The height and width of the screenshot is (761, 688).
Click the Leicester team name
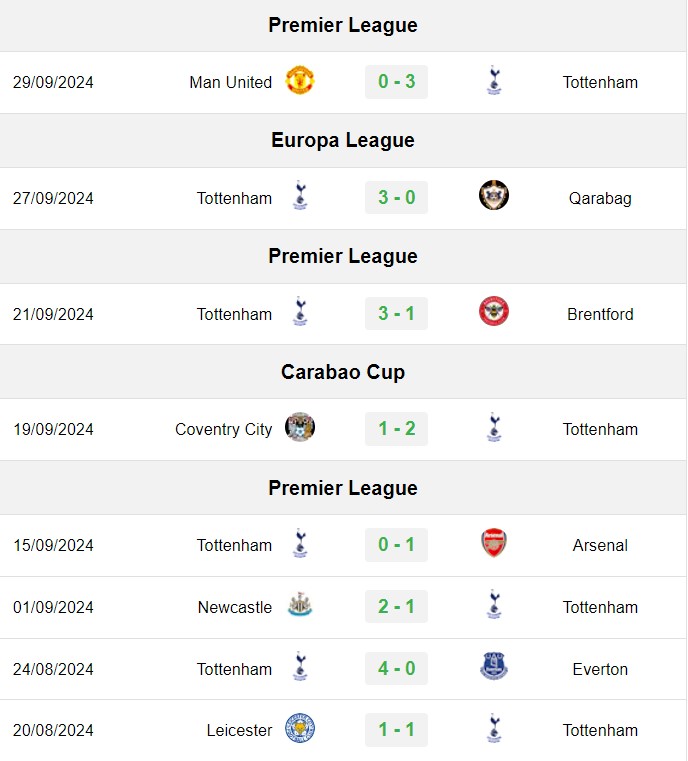[239, 730]
